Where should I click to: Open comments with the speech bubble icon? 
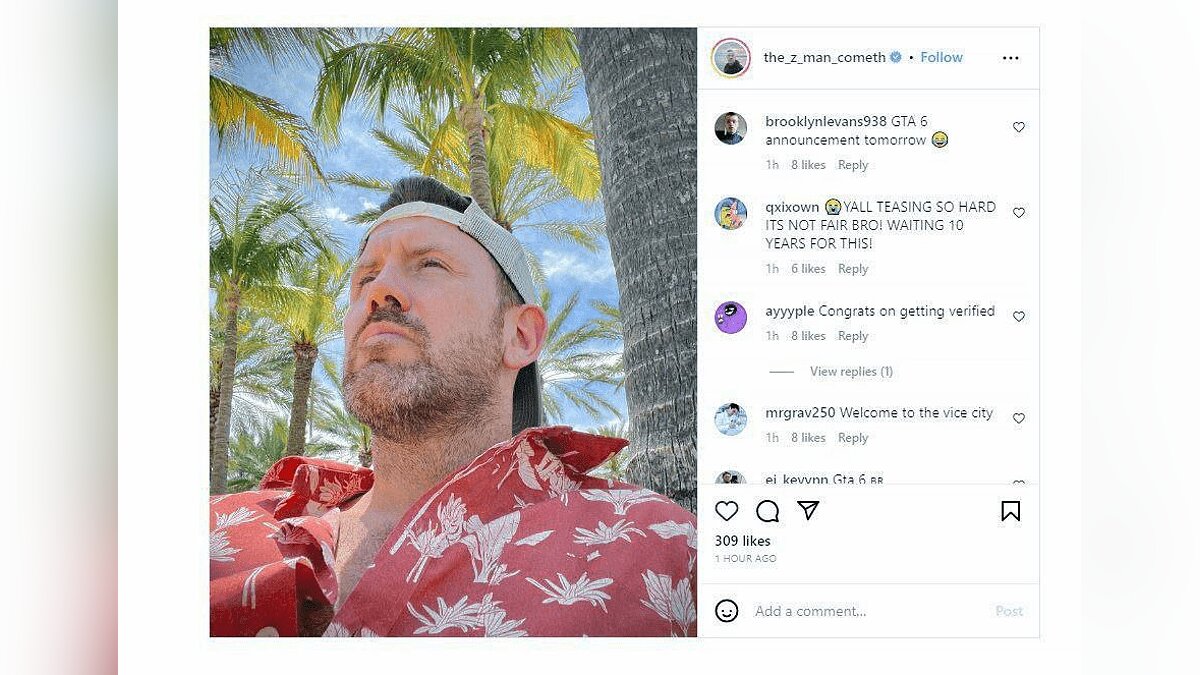point(768,511)
